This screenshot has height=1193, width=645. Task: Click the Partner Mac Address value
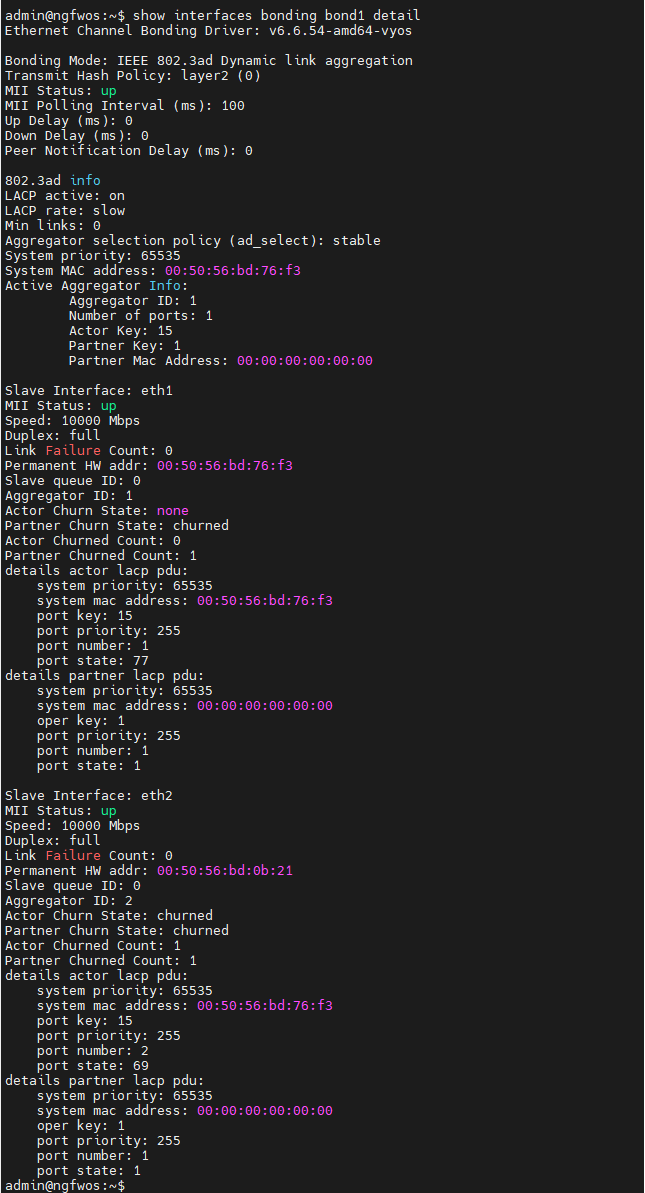tap(304, 360)
